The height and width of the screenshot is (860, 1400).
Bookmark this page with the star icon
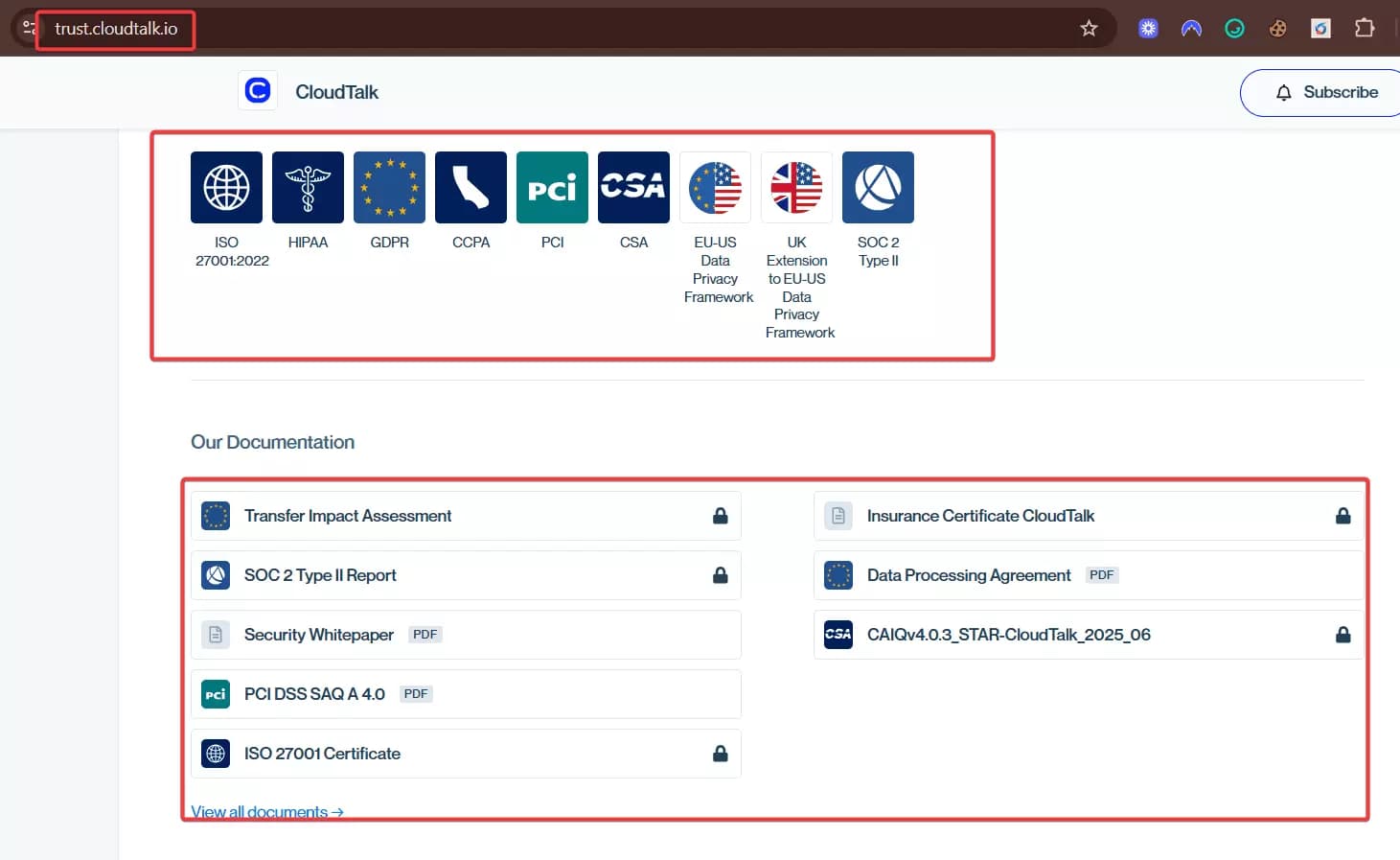tap(1089, 29)
